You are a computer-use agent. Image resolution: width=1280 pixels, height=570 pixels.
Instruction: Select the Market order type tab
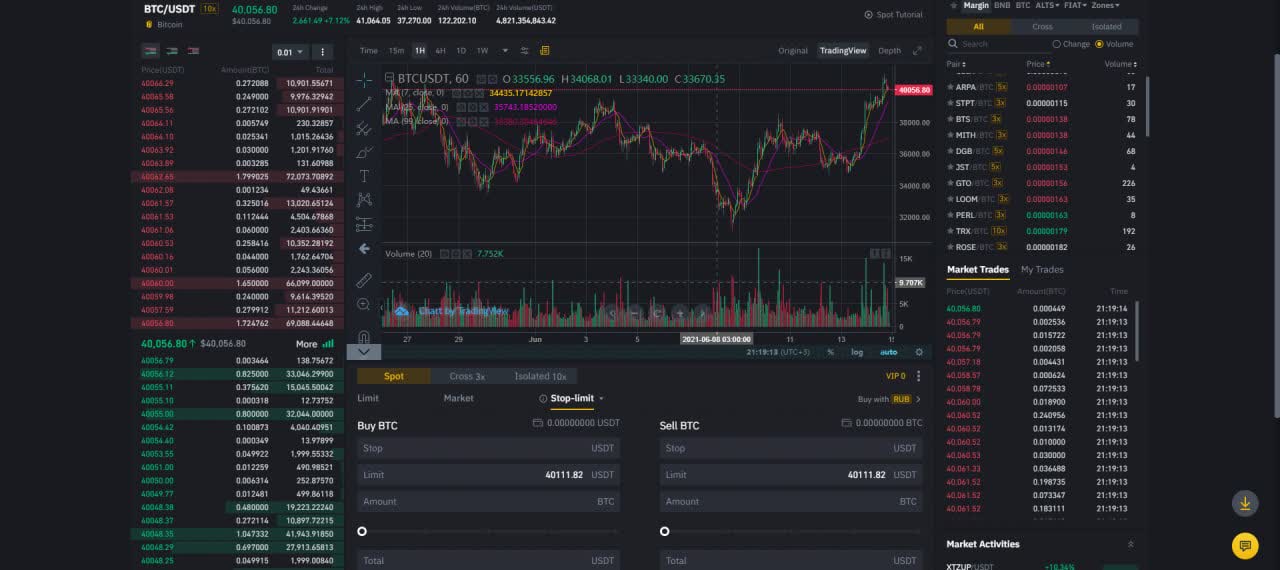(x=458, y=398)
